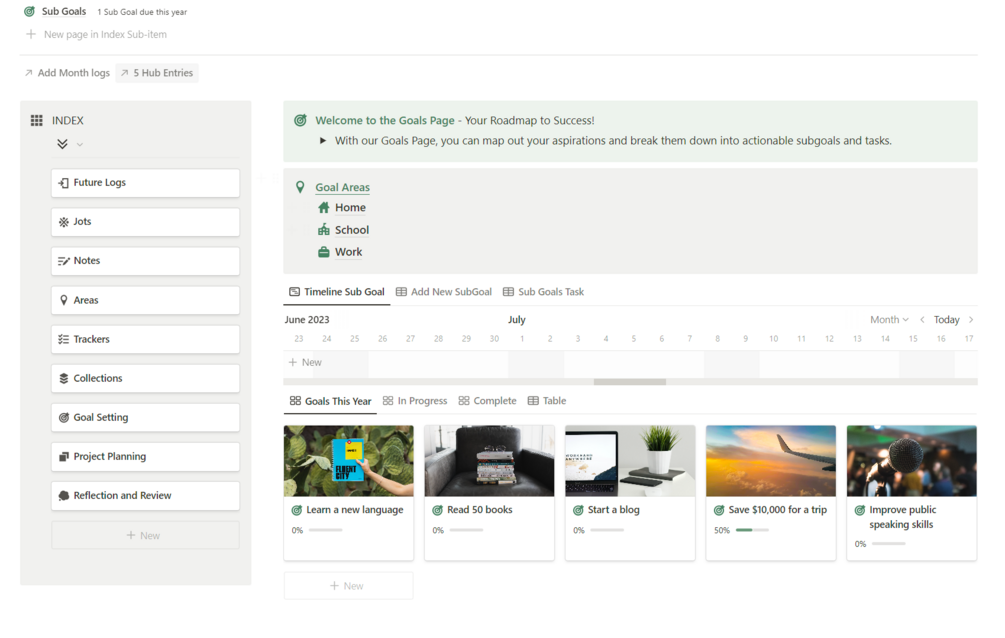Click '1 Sub Goal due this year' text
This screenshot has width=1005, height=638.
142,12
